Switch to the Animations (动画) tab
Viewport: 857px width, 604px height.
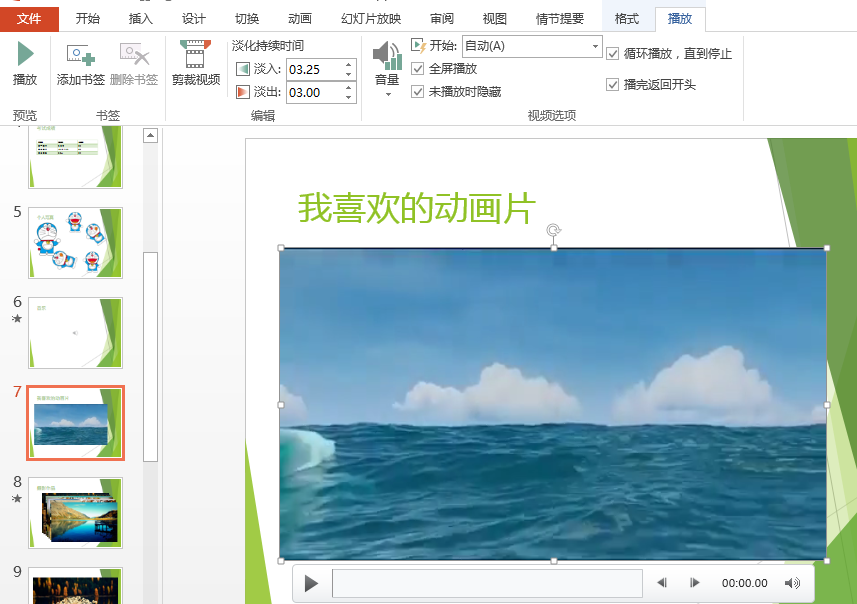click(300, 19)
